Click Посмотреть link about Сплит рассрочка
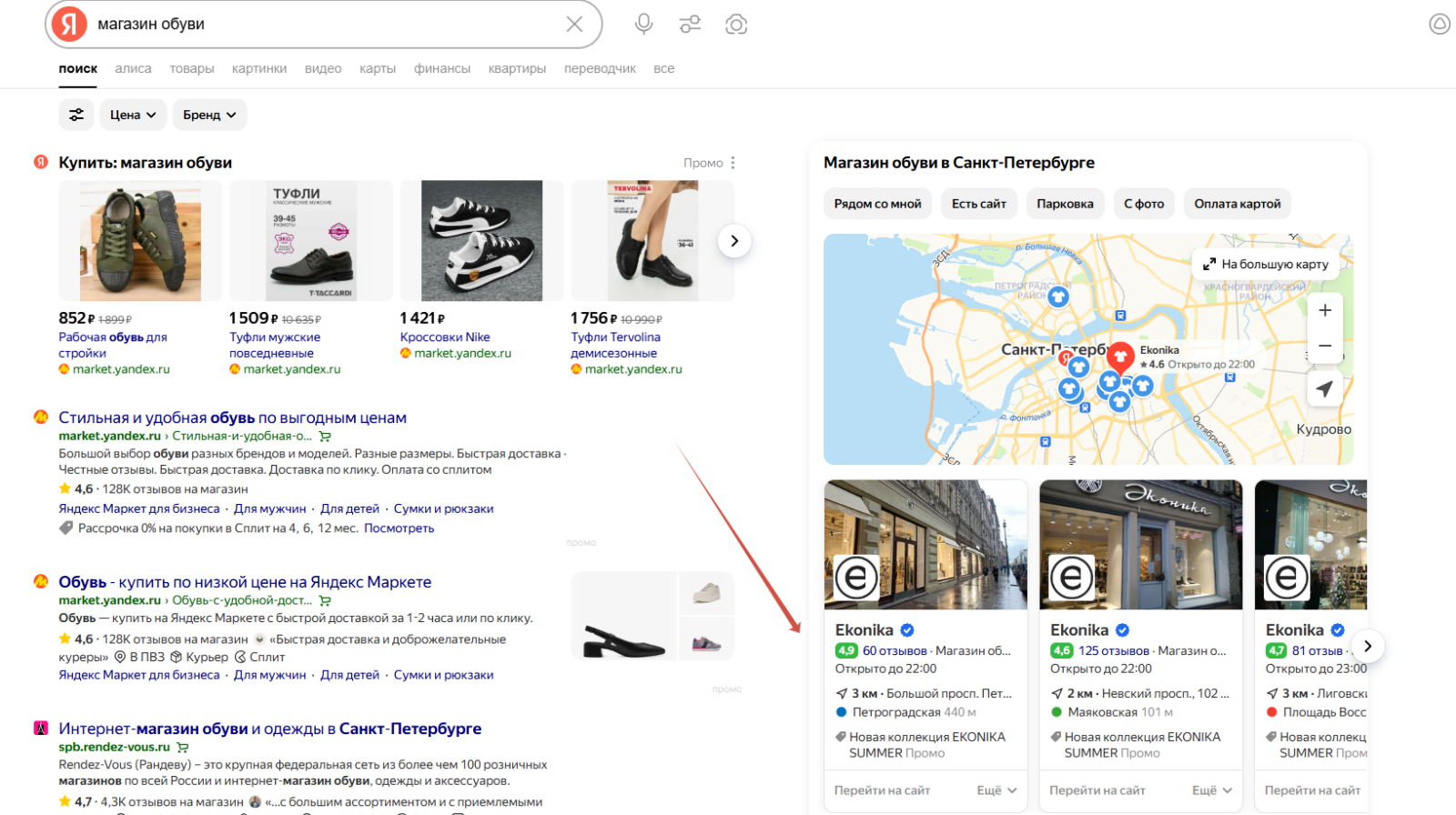 399,528
